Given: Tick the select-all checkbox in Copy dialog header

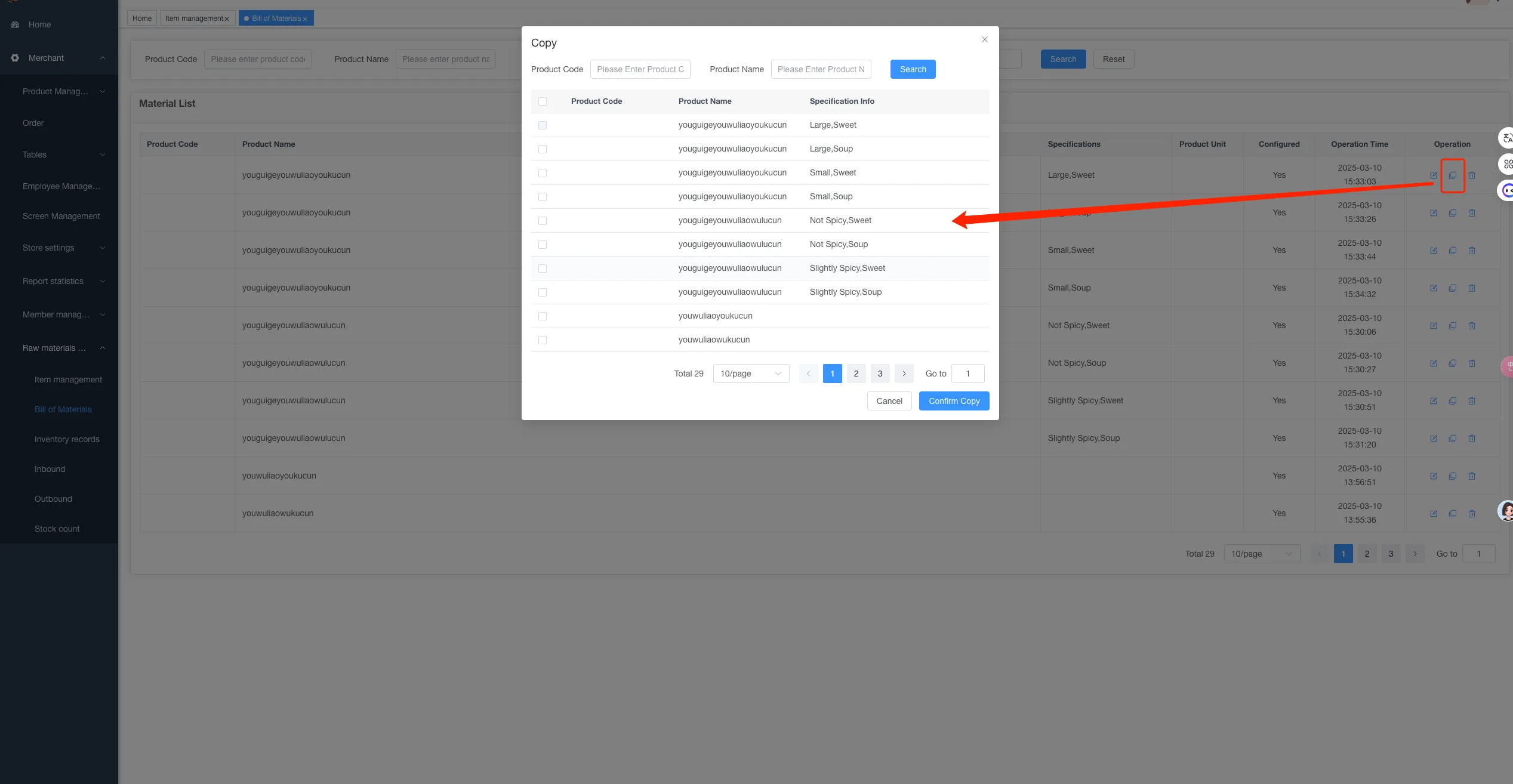Looking at the screenshot, I should [542, 101].
